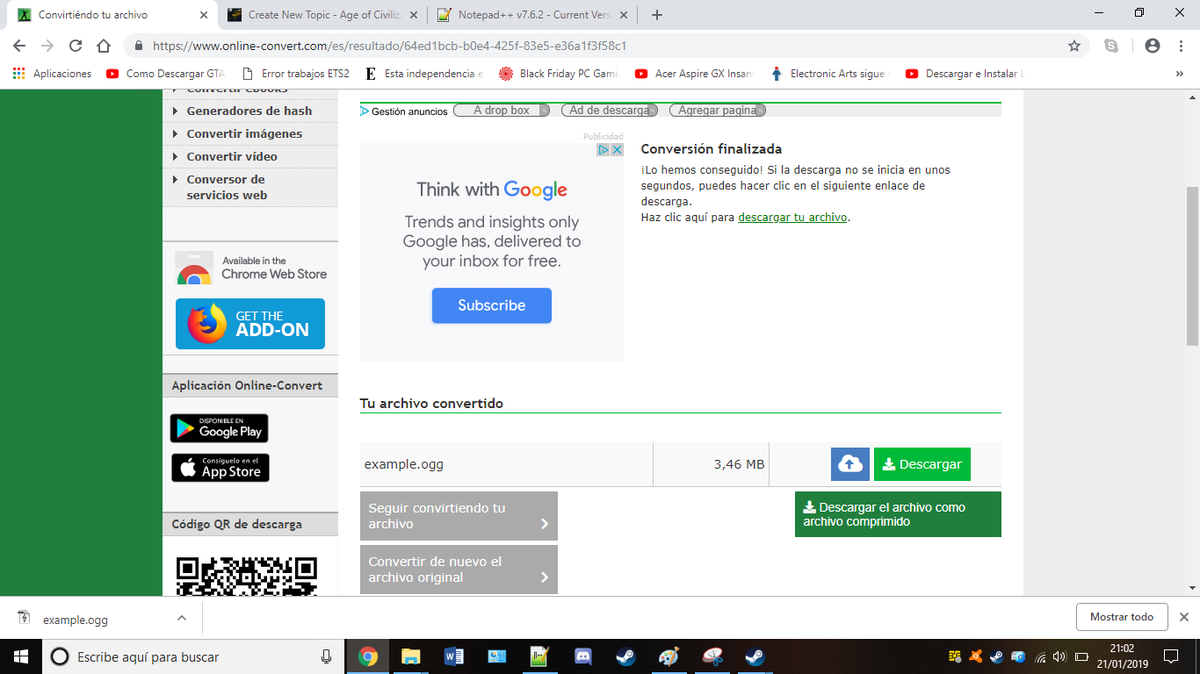Open the Google Play app badge

pos(219,428)
